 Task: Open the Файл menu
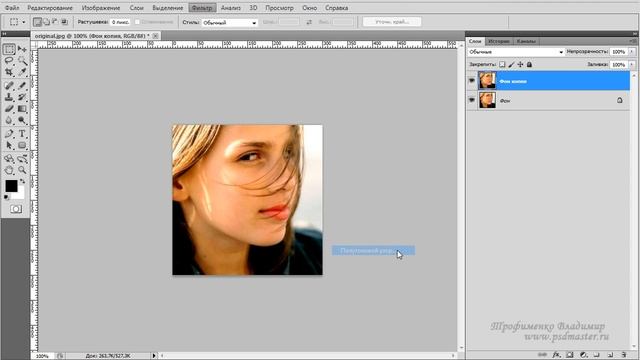12,8
